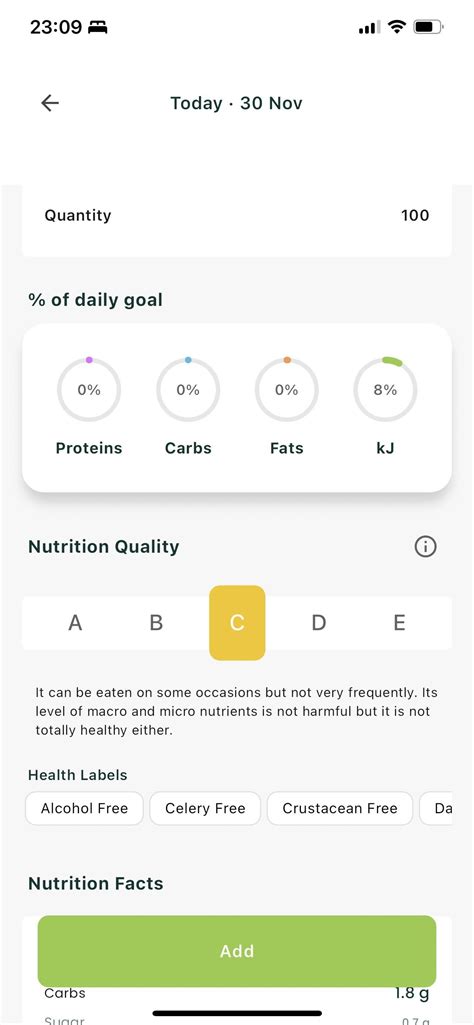Edit the Quantity value 100
This screenshot has height=1025, width=474.
tap(415, 216)
